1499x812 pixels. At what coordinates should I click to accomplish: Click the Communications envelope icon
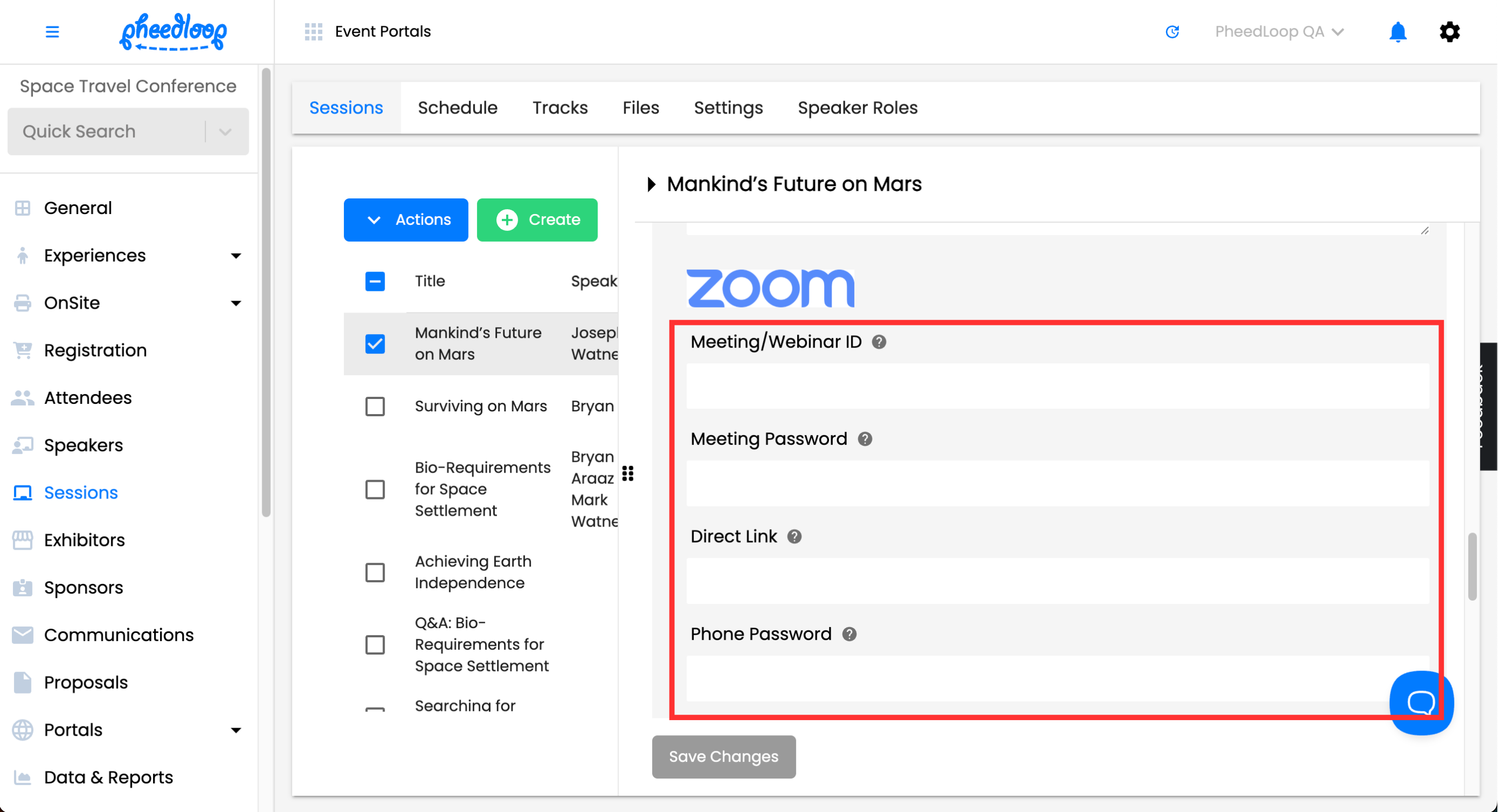pyautogui.click(x=22, y=635)
